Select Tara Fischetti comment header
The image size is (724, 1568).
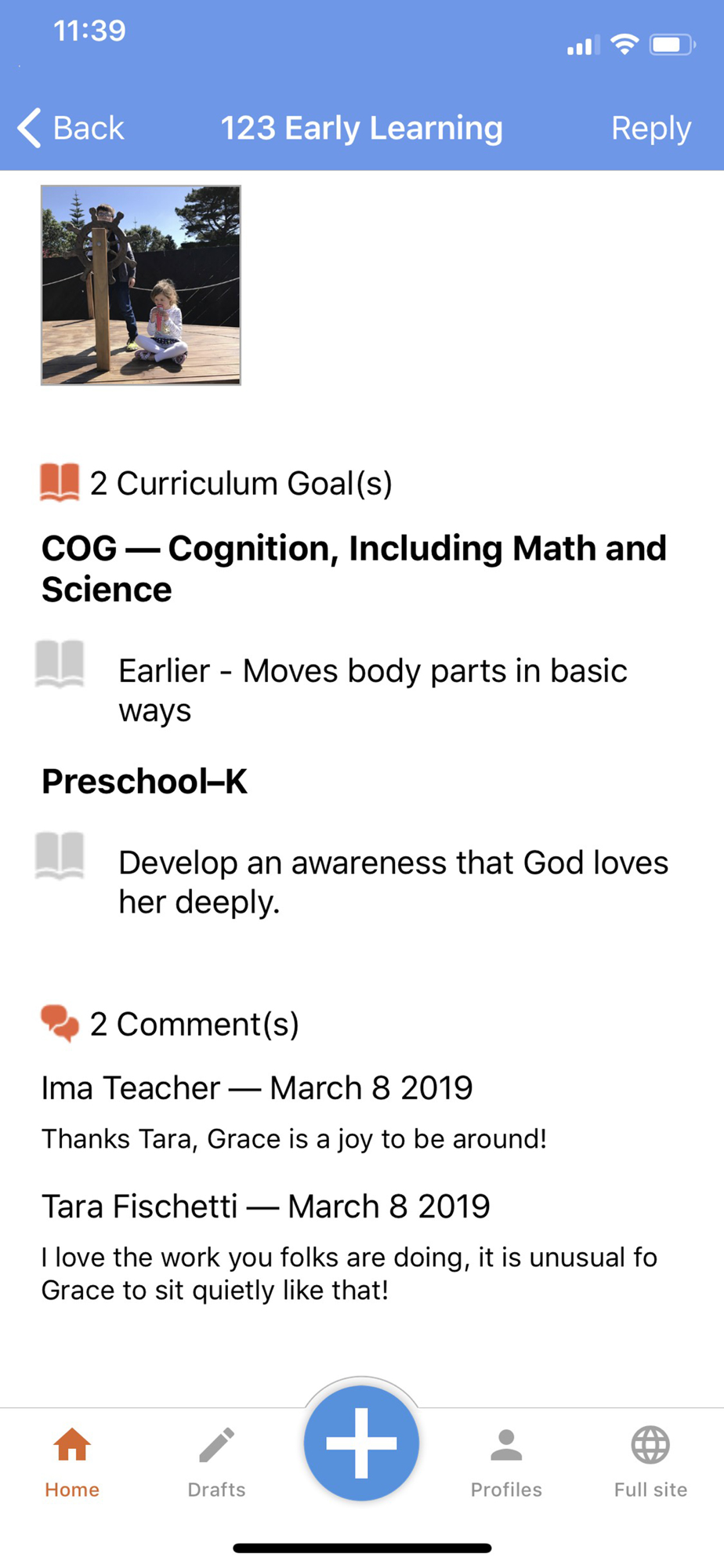pos(266,1207)
